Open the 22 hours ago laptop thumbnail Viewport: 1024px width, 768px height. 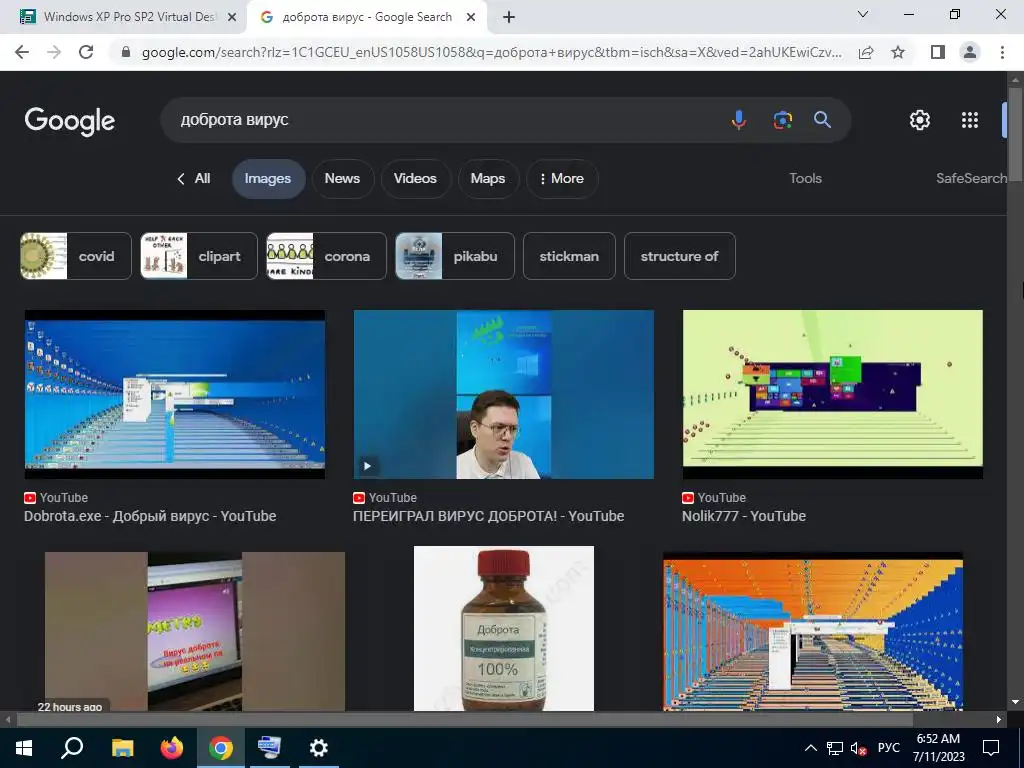pyautogui.click(x=195, y=632)
